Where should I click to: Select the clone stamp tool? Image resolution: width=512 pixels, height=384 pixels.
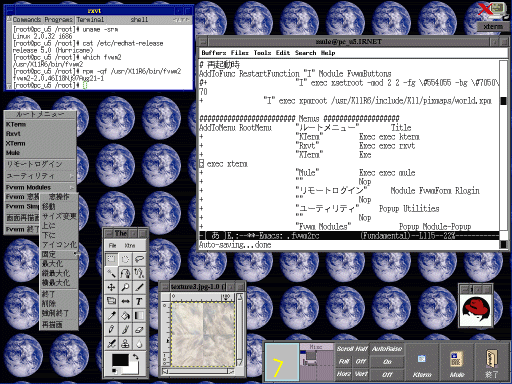coord(125,343)
